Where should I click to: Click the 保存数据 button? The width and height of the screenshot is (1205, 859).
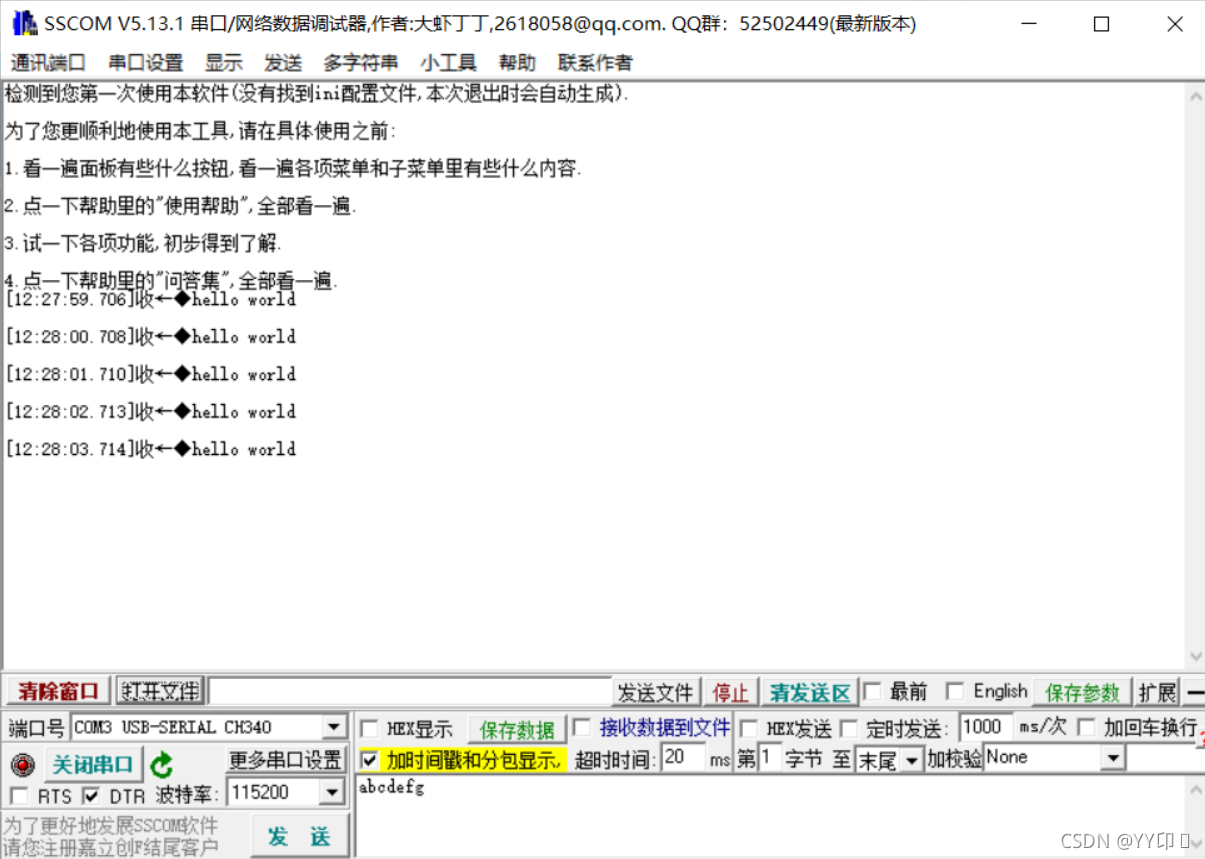[517, 729]
